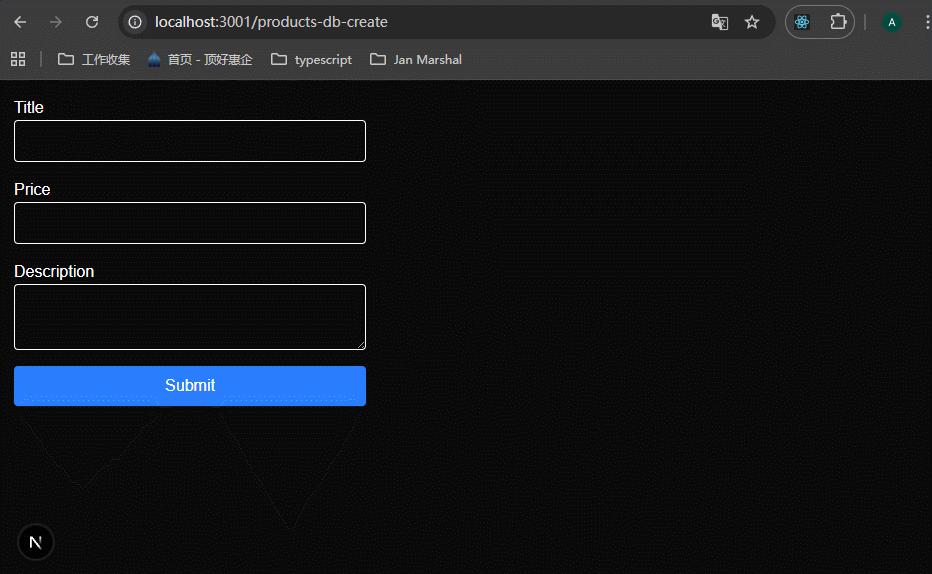
Task: Expand the 工作收集 bookmark folder
Action: (94, 59)
